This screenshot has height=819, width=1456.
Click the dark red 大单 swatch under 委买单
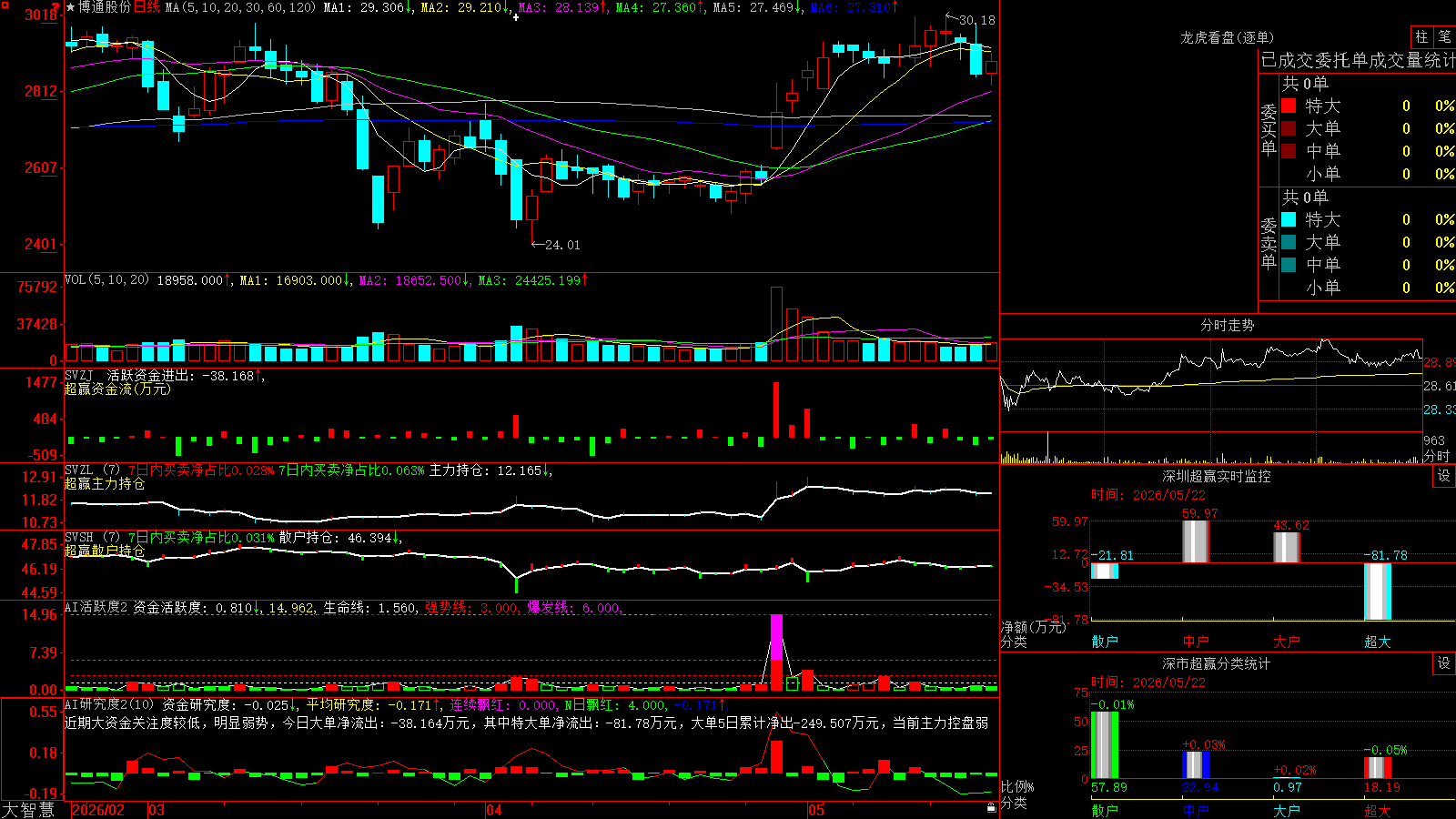click(x=1289, y=128)
